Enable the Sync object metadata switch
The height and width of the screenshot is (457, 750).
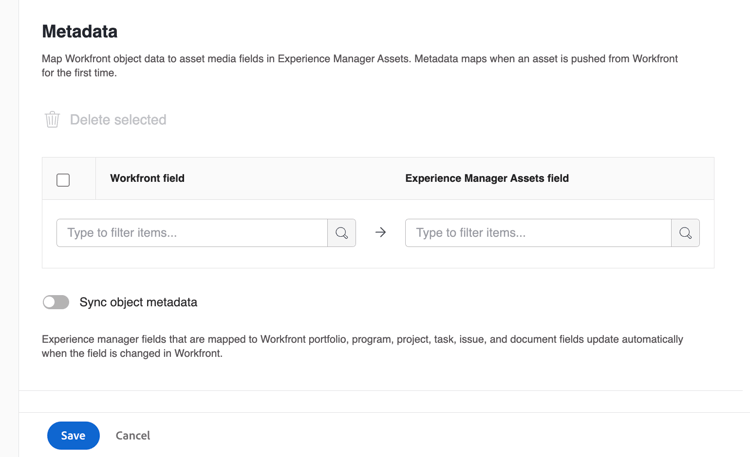pyautogui.click(x=56, y=302)
